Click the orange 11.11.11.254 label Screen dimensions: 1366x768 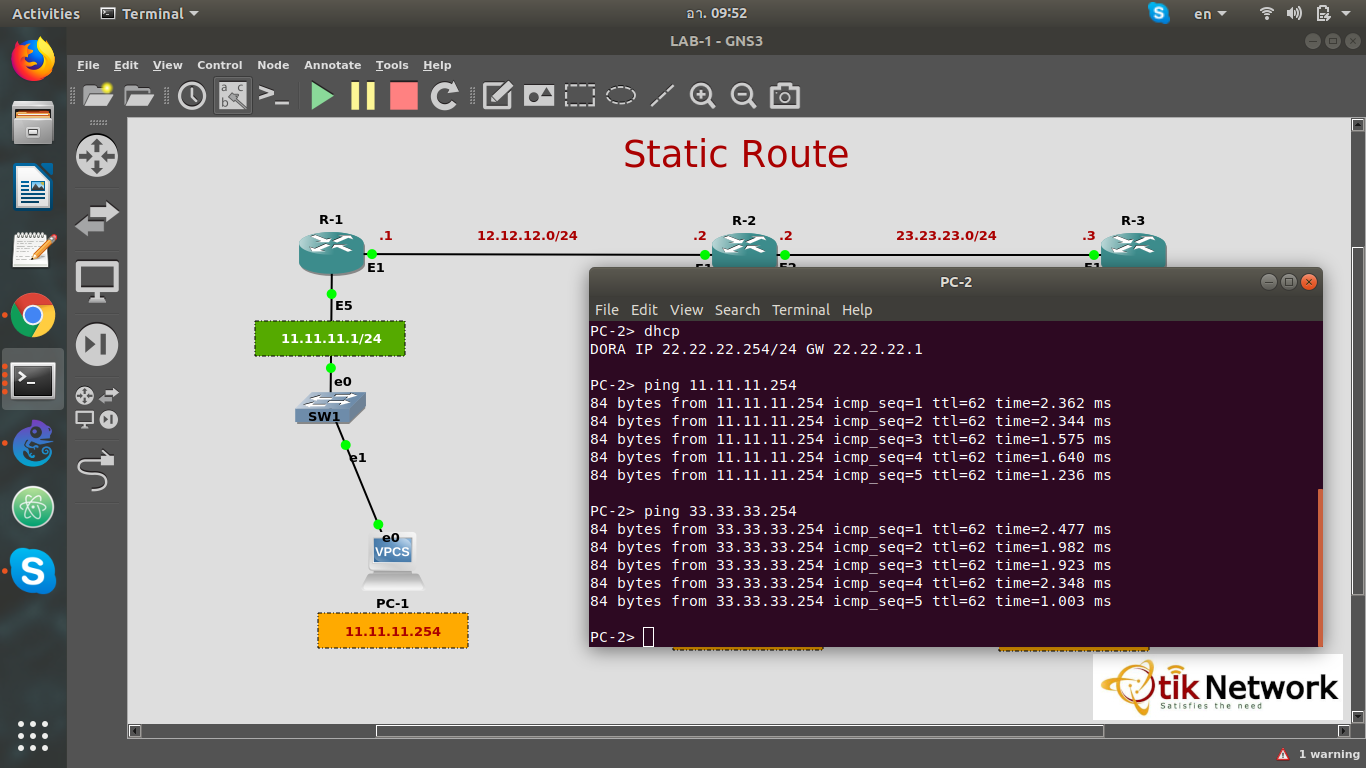tap(393, 631)
